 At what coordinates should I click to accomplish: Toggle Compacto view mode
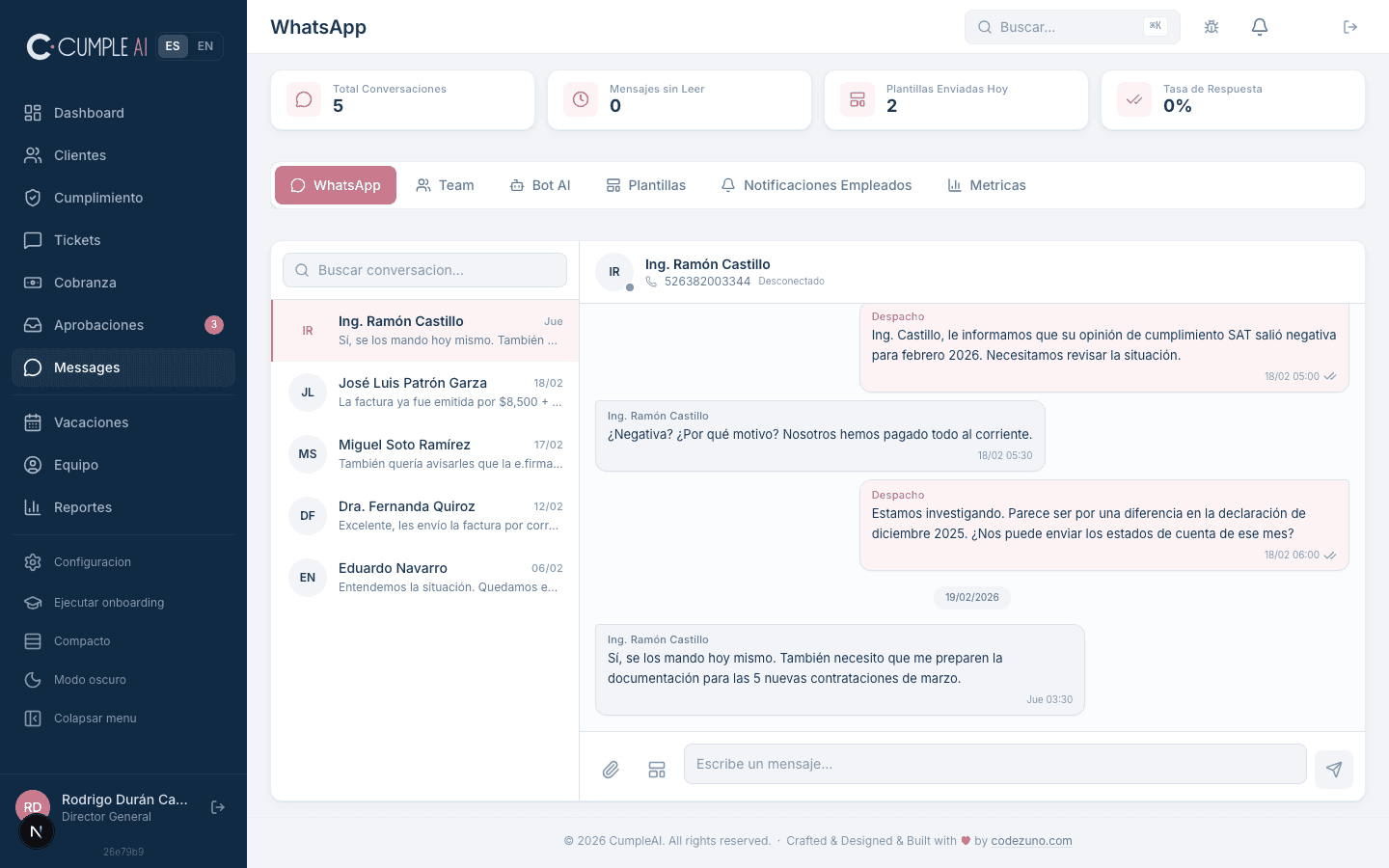point(82,641)
